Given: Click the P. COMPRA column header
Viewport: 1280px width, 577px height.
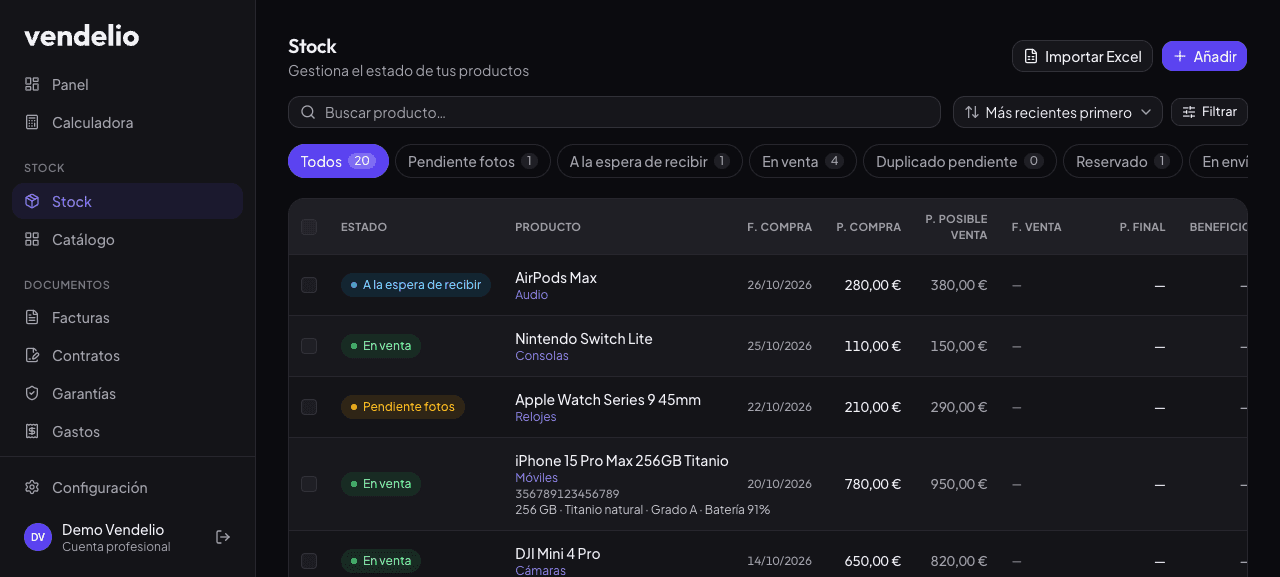Looking at the screenshot, I should [x=868, y=227].
